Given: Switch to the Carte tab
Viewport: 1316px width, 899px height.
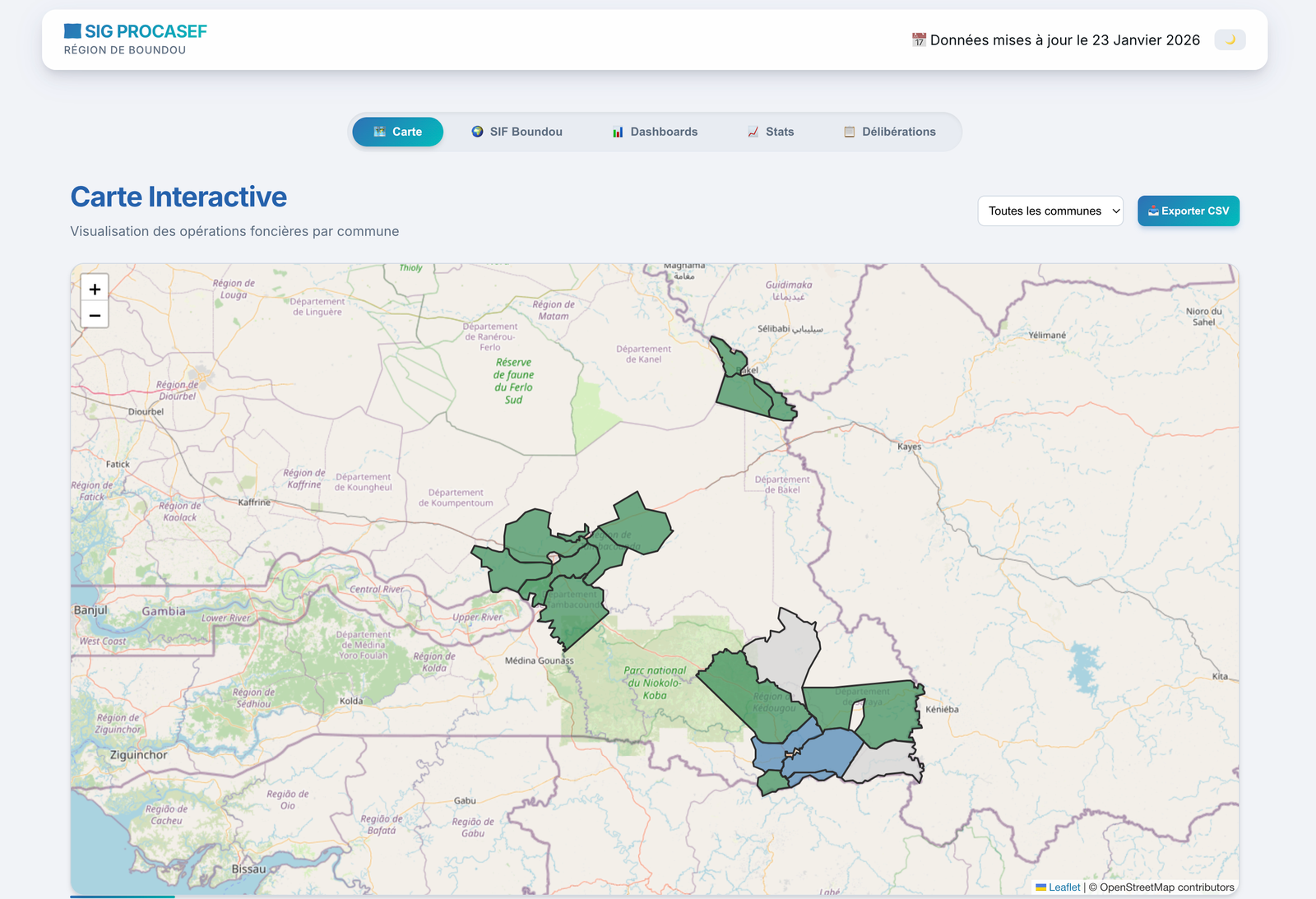Looking at the screenshot, I should click(x=398, y=132).
